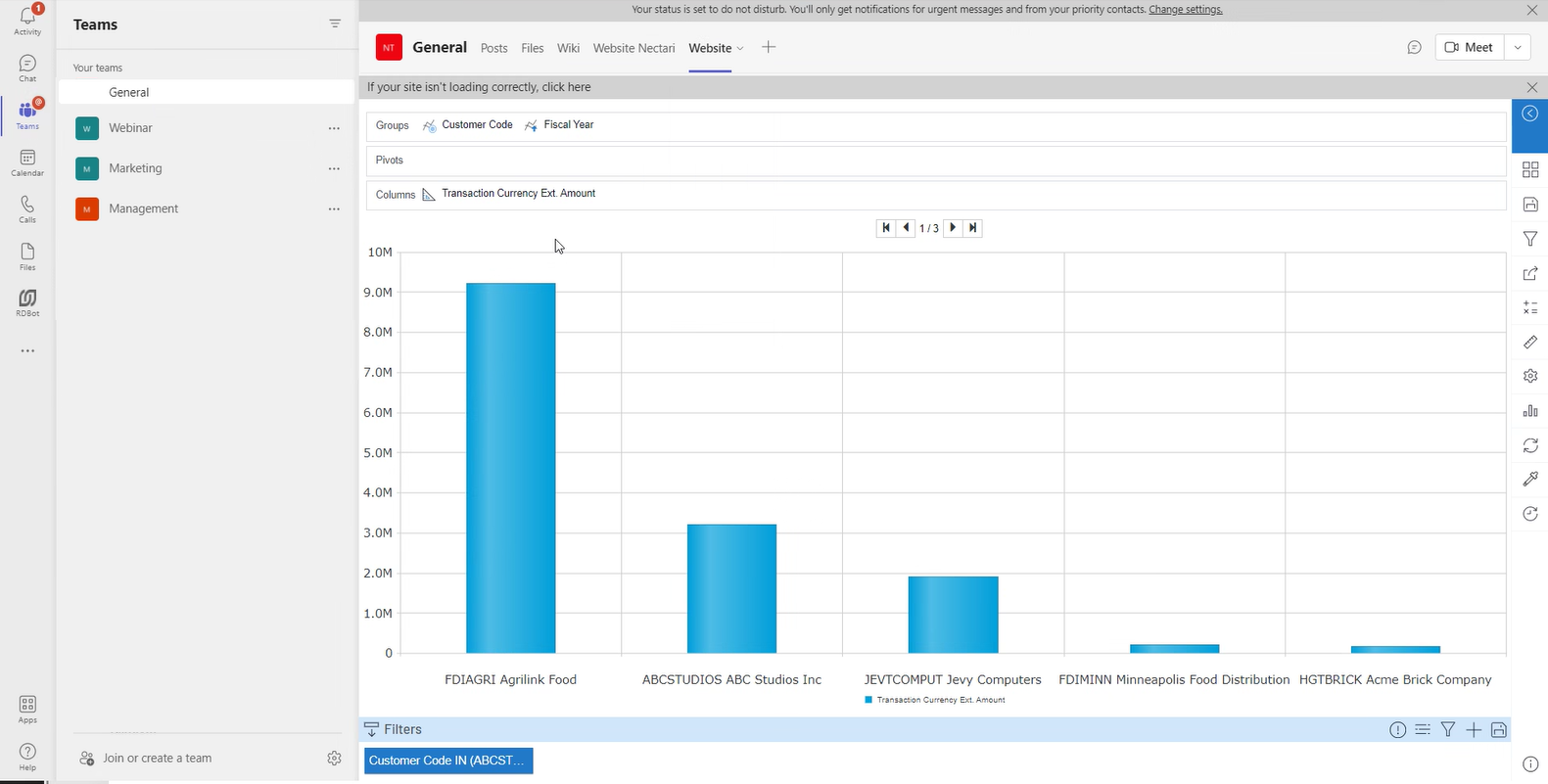Open the calculator formulas icon
1548x784 pixels.
click(x=1529, y=307)
